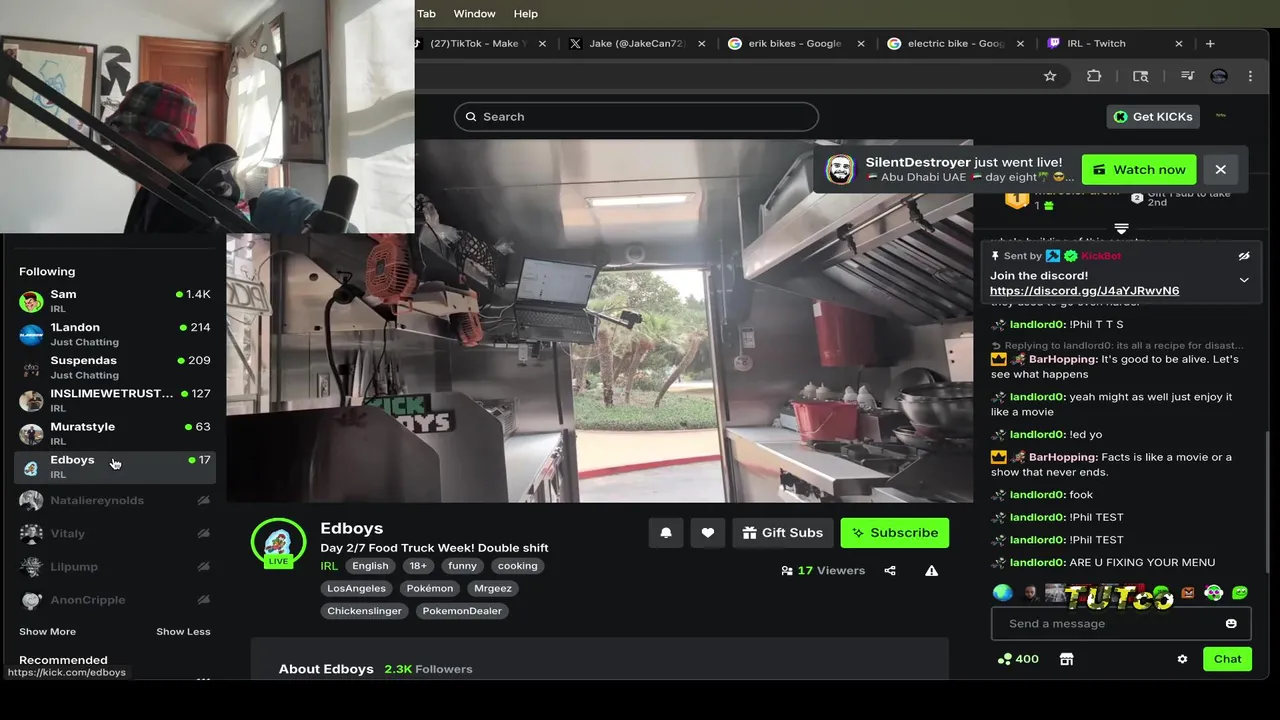This screenshot has height=720, width=1280.
Task: Collapse the chat leaderboard arrow
Action: tap(1121, 229)
